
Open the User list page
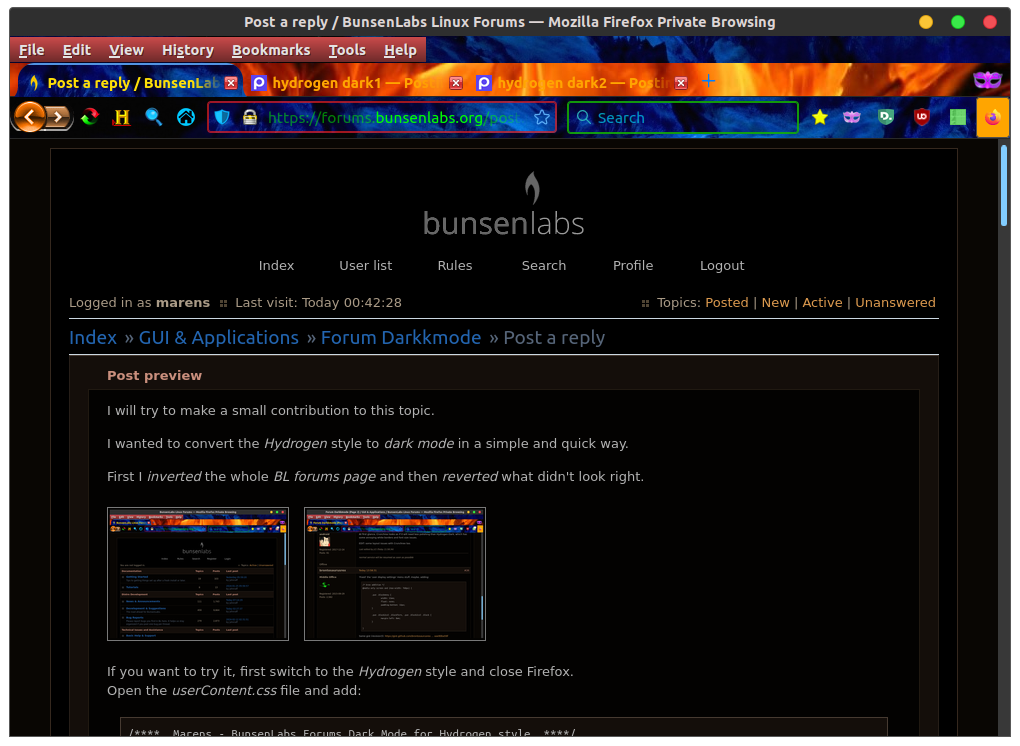pyautogui.click(x=366, y=265)
